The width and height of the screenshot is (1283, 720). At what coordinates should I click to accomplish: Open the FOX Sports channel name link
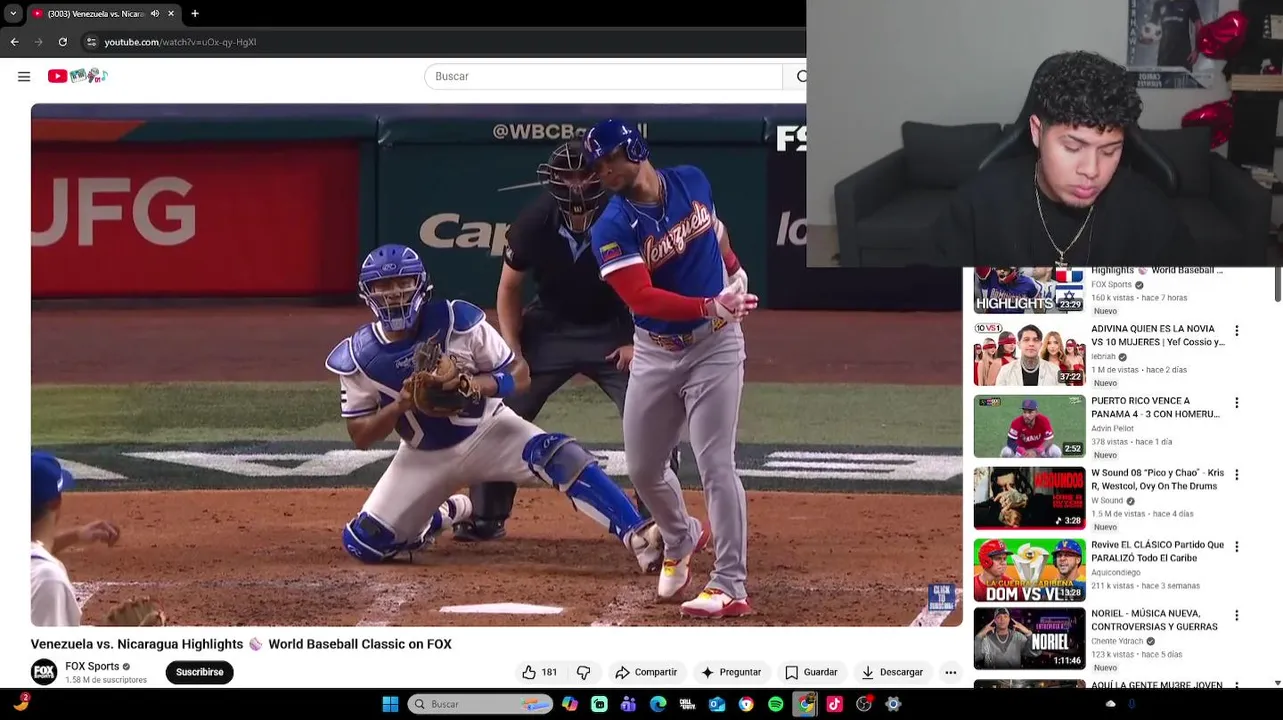tap(92, 666)
